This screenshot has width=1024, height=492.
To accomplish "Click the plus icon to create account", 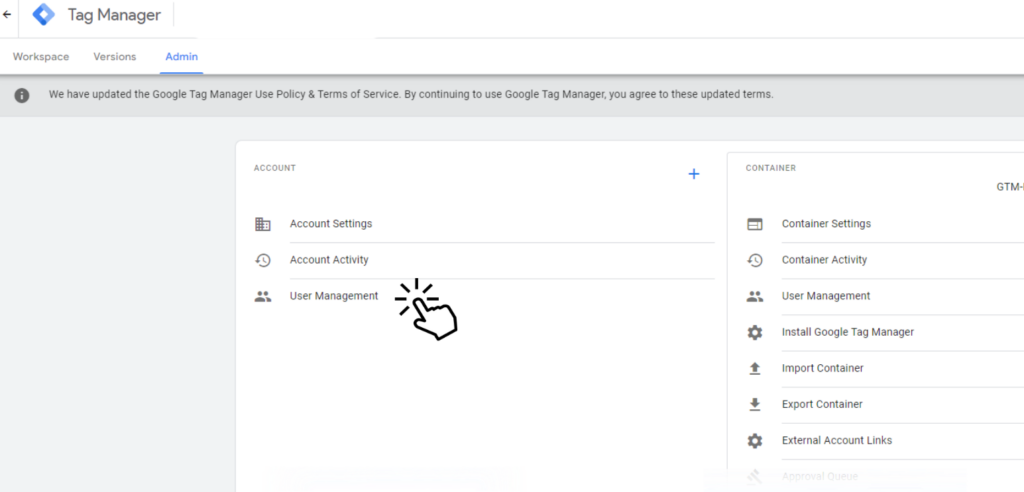I will (x=694, y=174).
